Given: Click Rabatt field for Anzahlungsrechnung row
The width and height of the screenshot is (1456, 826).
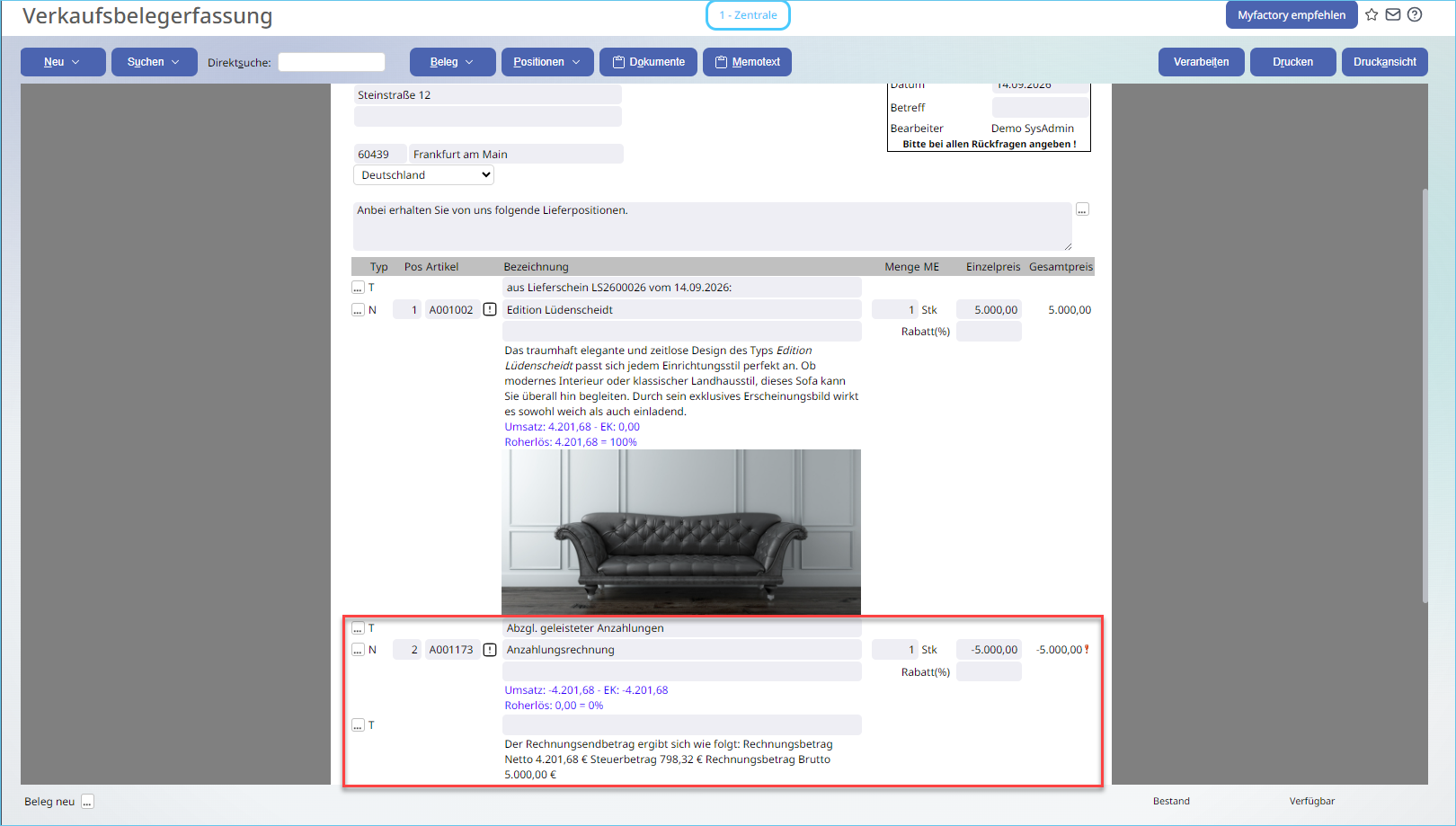Looking at the screenshot, I should click(989, 671).
